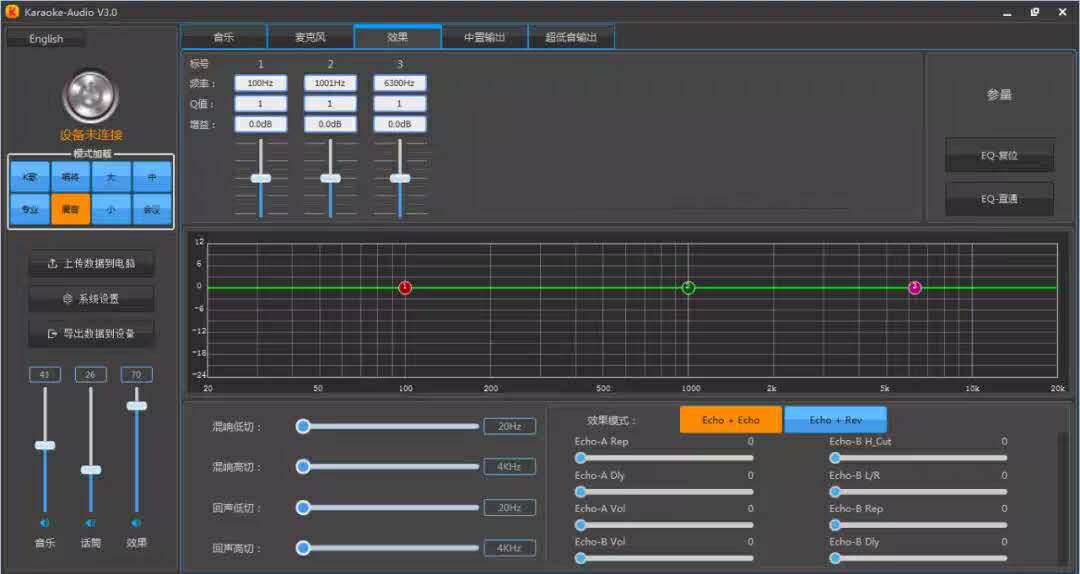The image size is (1080, 574).
Task: Select green EQ node 2 on graph
Action: (688, 287)
